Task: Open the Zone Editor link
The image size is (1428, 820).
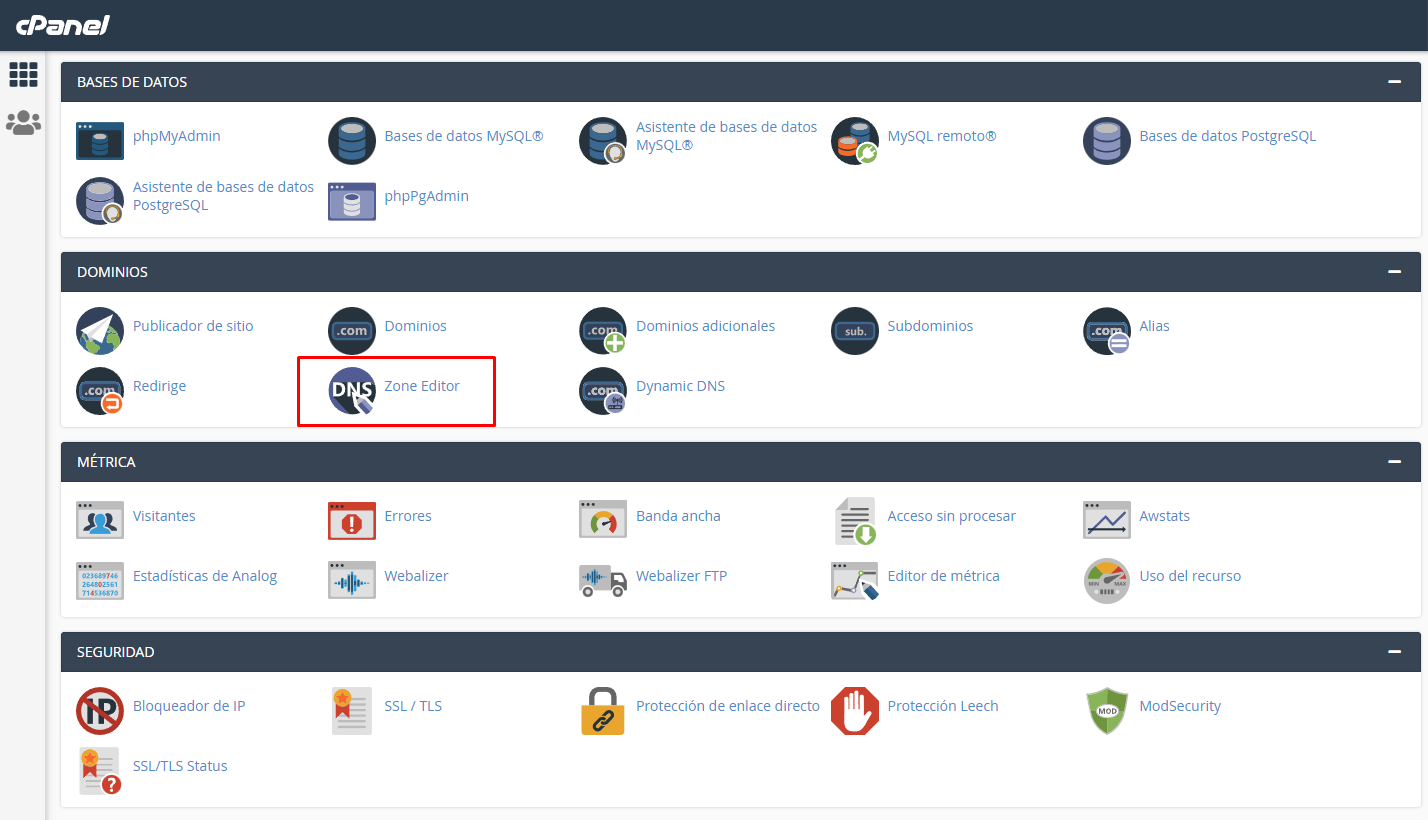Action: [x=422, y=386]
